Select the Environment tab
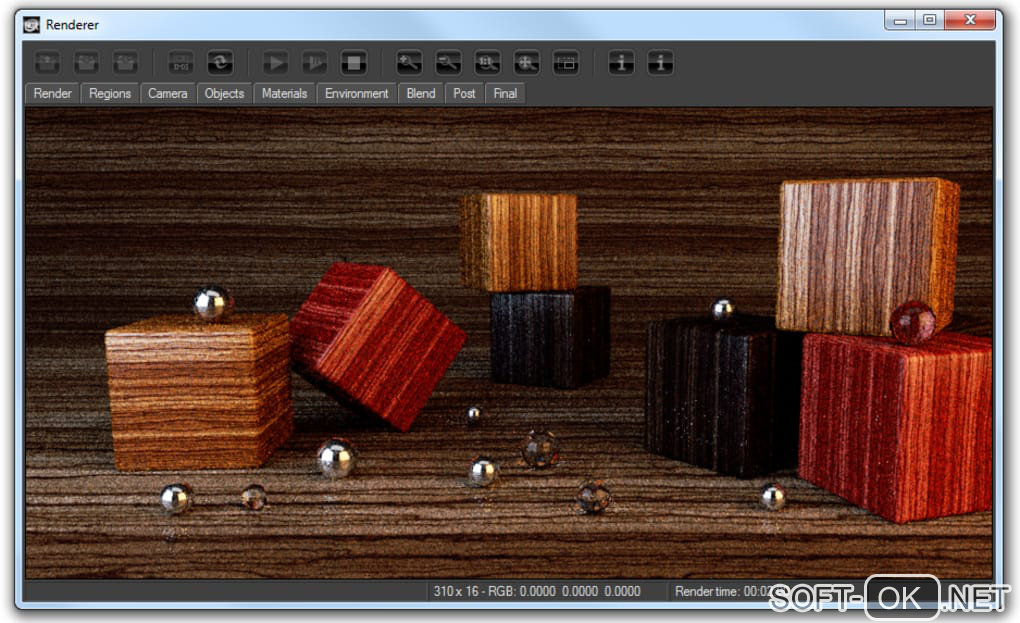Image resolution: width=1020 pixels, height=623 pixels. tap(356, 94)
